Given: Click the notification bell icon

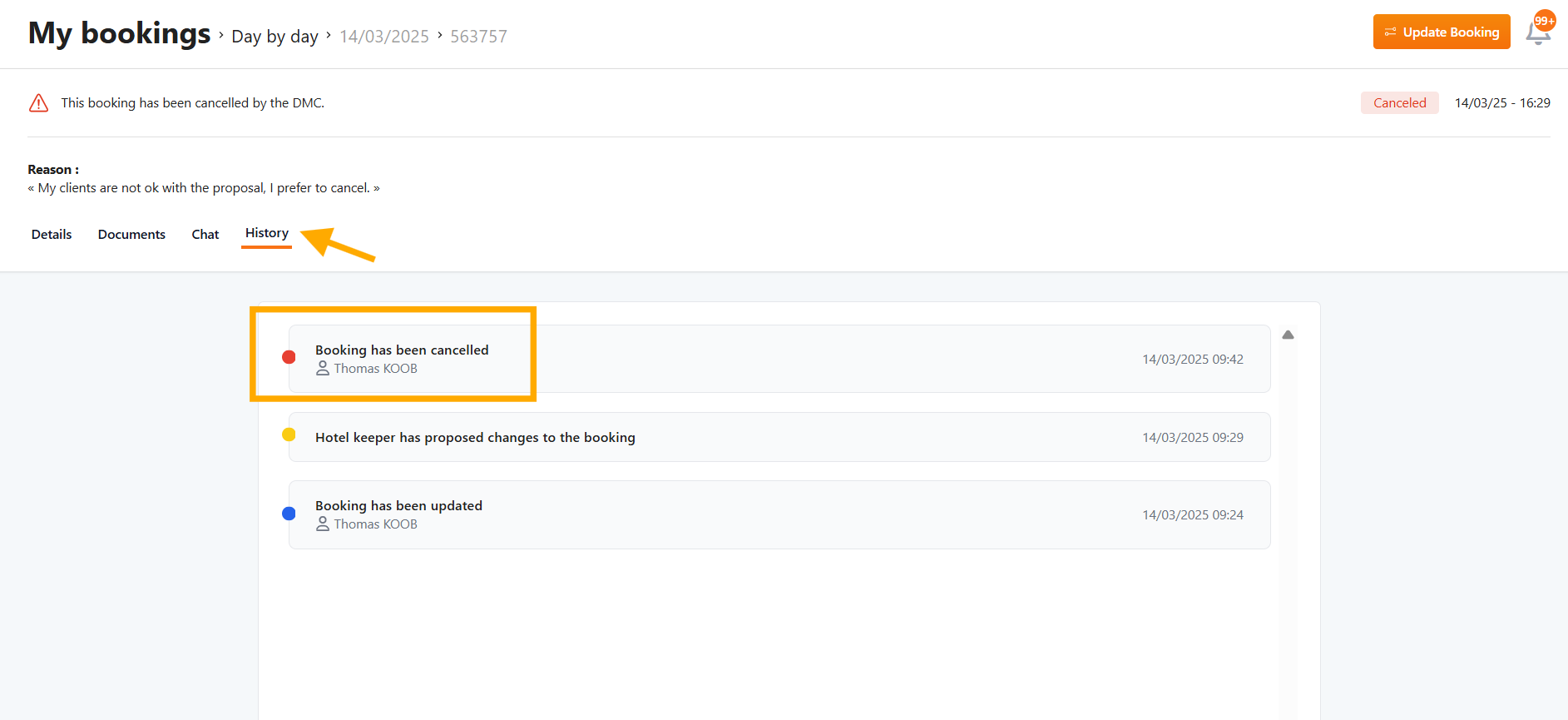Looking at the screenshot, I should [1536, 35].
